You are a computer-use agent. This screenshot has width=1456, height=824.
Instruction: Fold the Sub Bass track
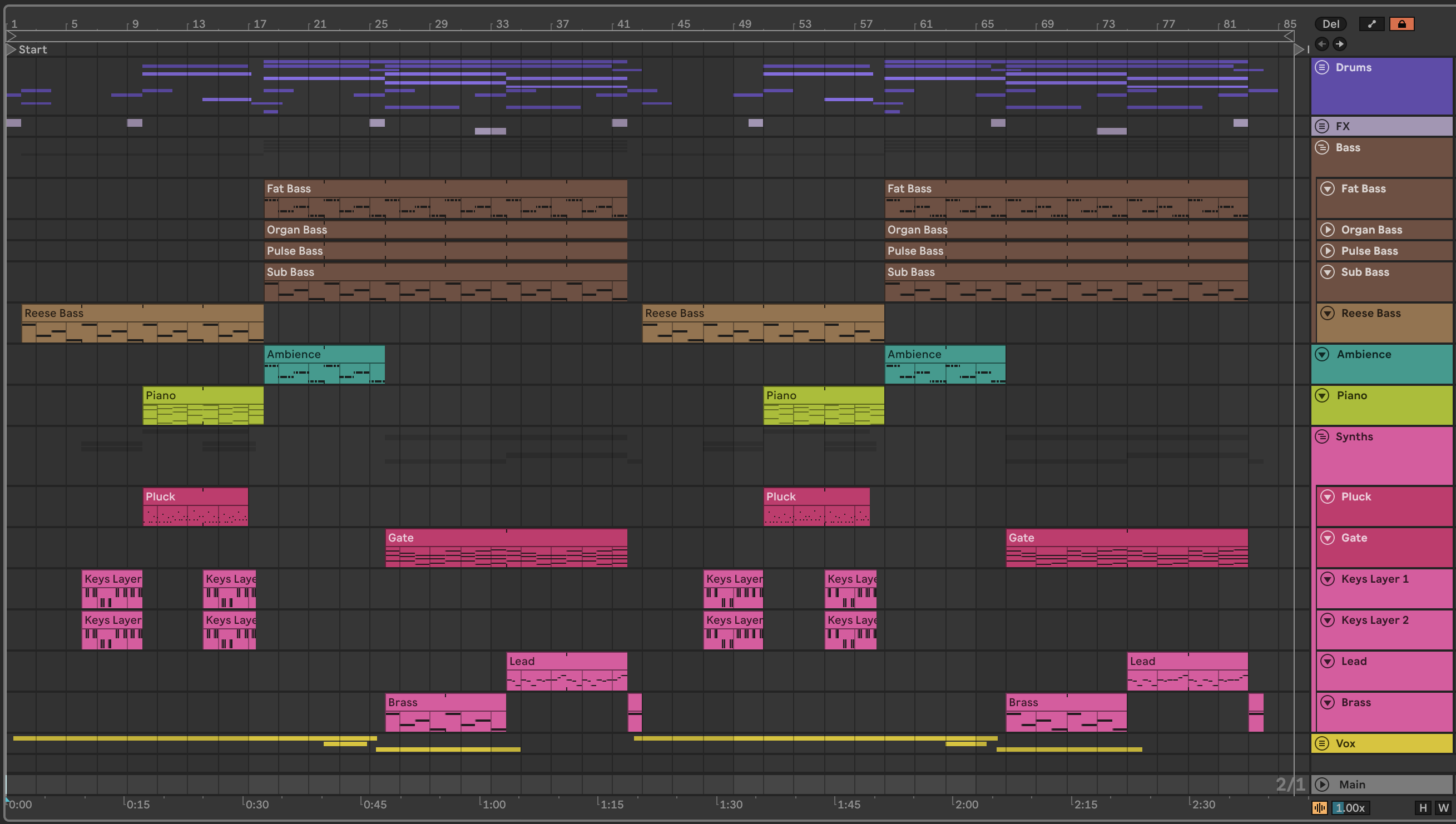(1328, 272)
